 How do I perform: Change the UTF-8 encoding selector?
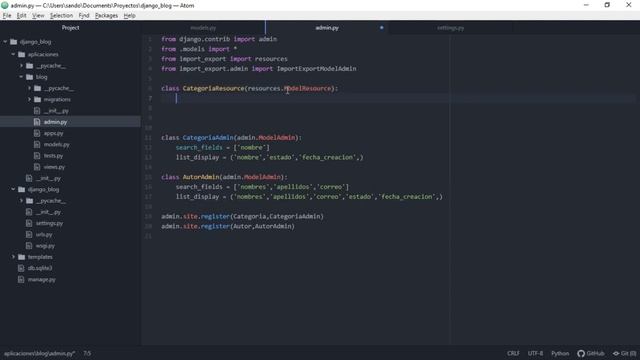point(535,353)
